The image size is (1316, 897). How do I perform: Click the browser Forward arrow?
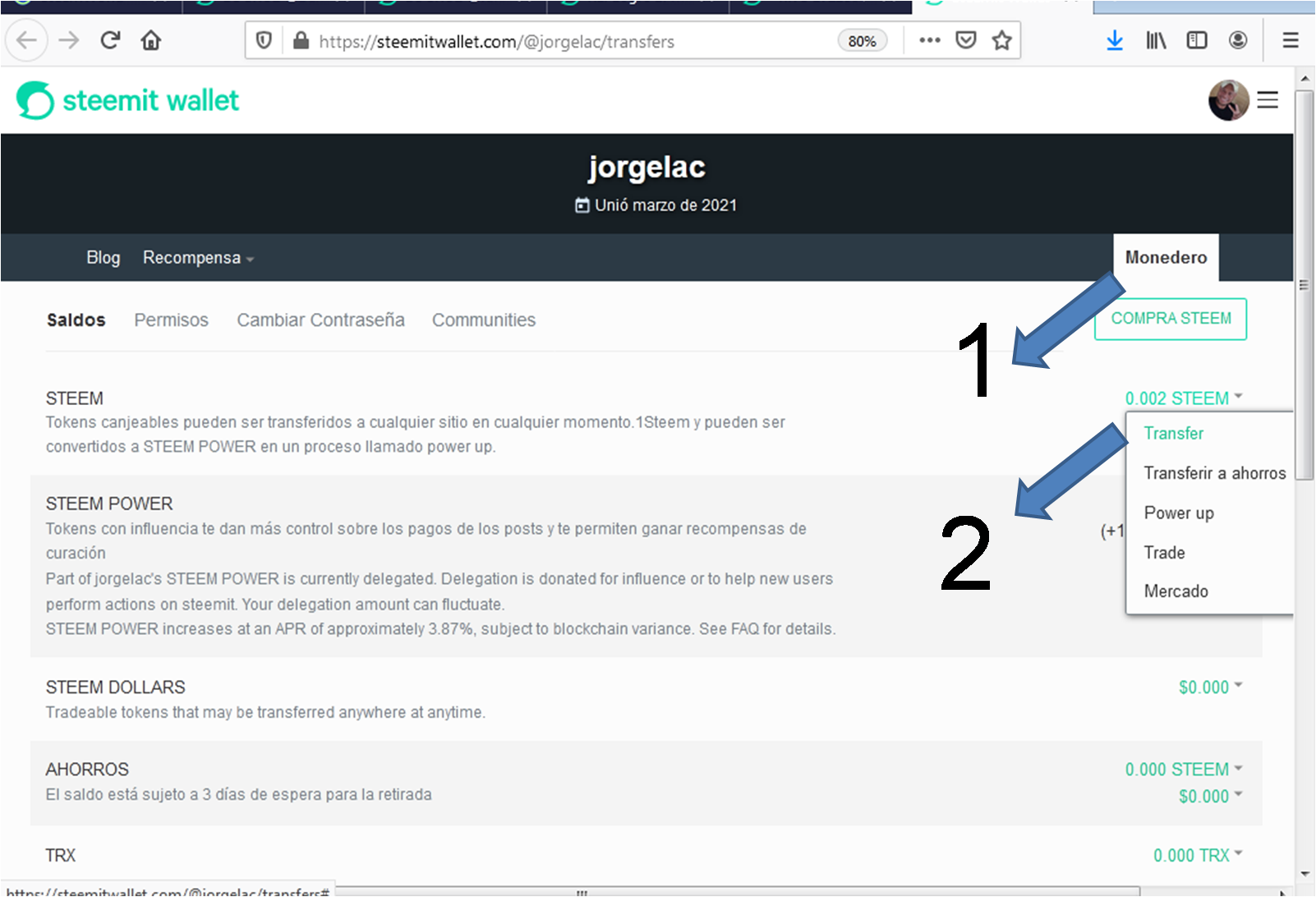click(69, 40)
